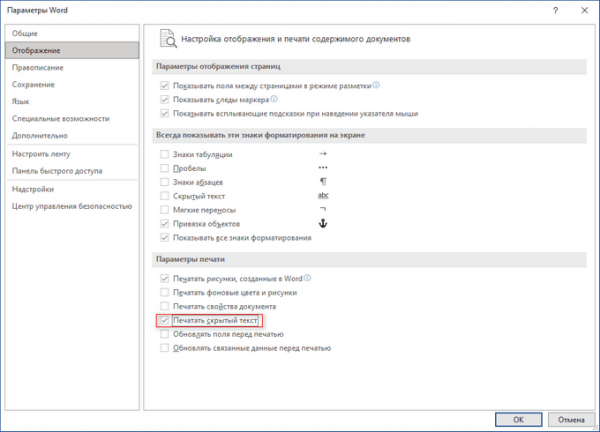Click the display settings document magnifier icon
Image resolution: width=600 pixels, height=432 pixels.
(x=168, y=39)
